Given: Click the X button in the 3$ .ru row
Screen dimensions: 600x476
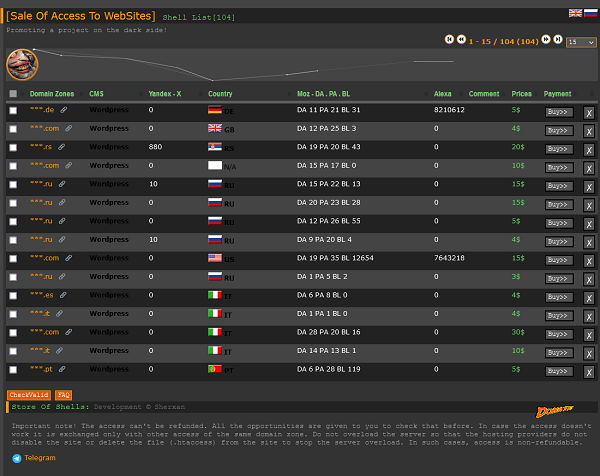Looking at the screenshot, I should 589,280.
